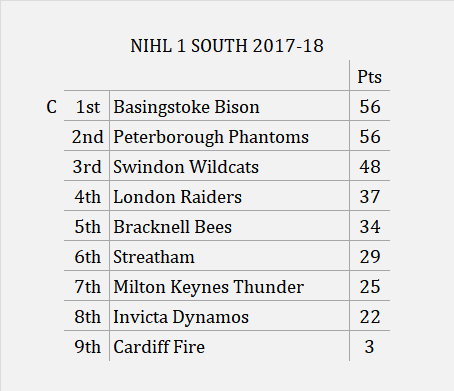Select Invicta Dynamos' 22 points value

click(x=370, y=317)
